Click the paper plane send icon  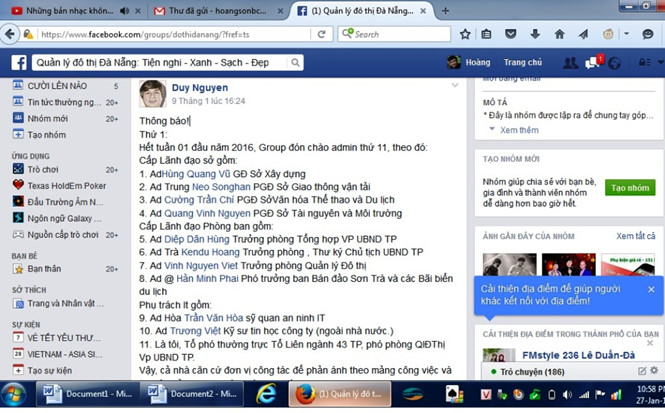[x=584, y=34]
